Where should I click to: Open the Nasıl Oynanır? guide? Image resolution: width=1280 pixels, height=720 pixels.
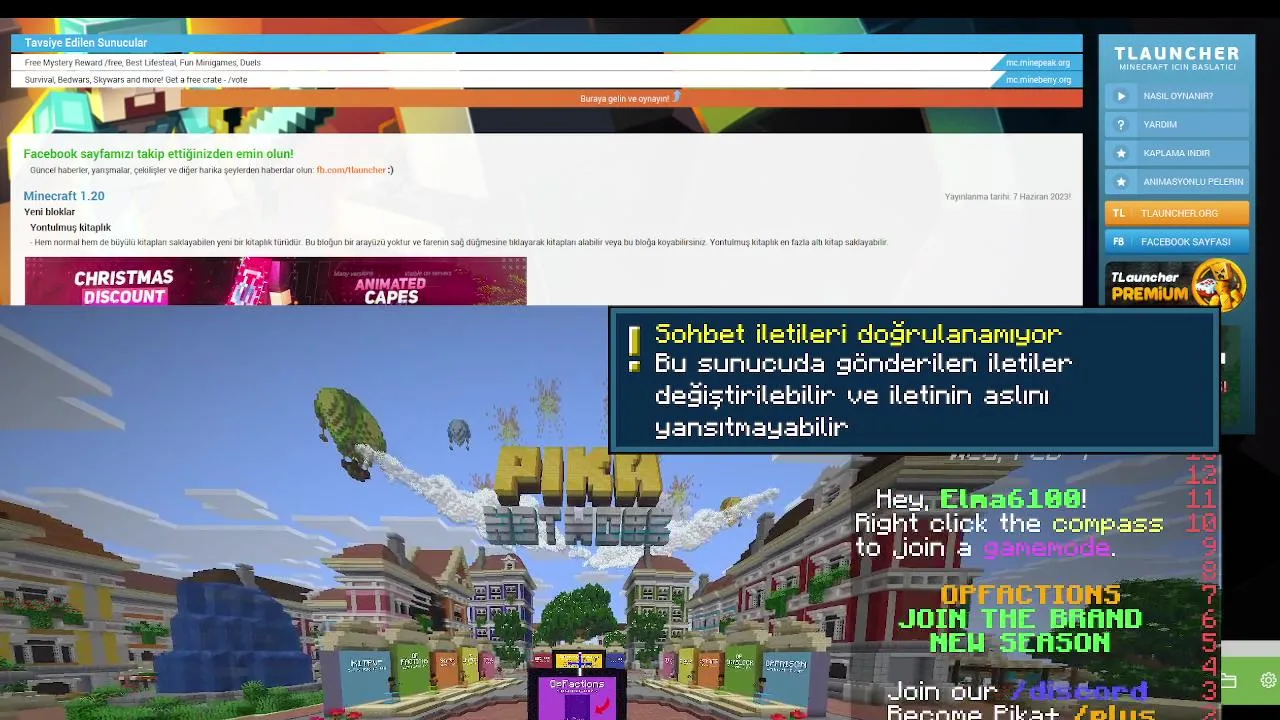click(x=1177, y=96)
